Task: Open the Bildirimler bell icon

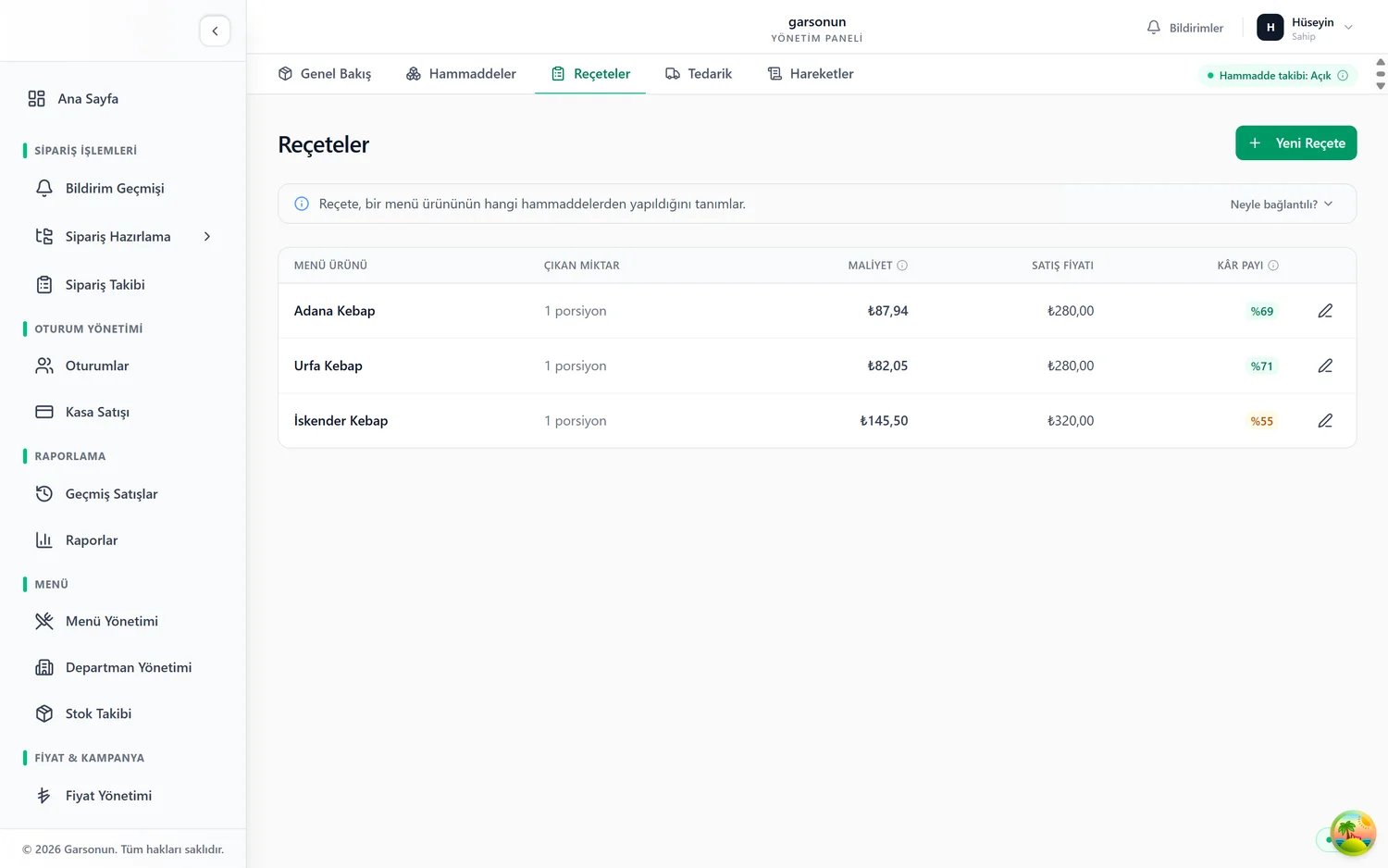Action: pyautogui.click(x=1153, y=28)
